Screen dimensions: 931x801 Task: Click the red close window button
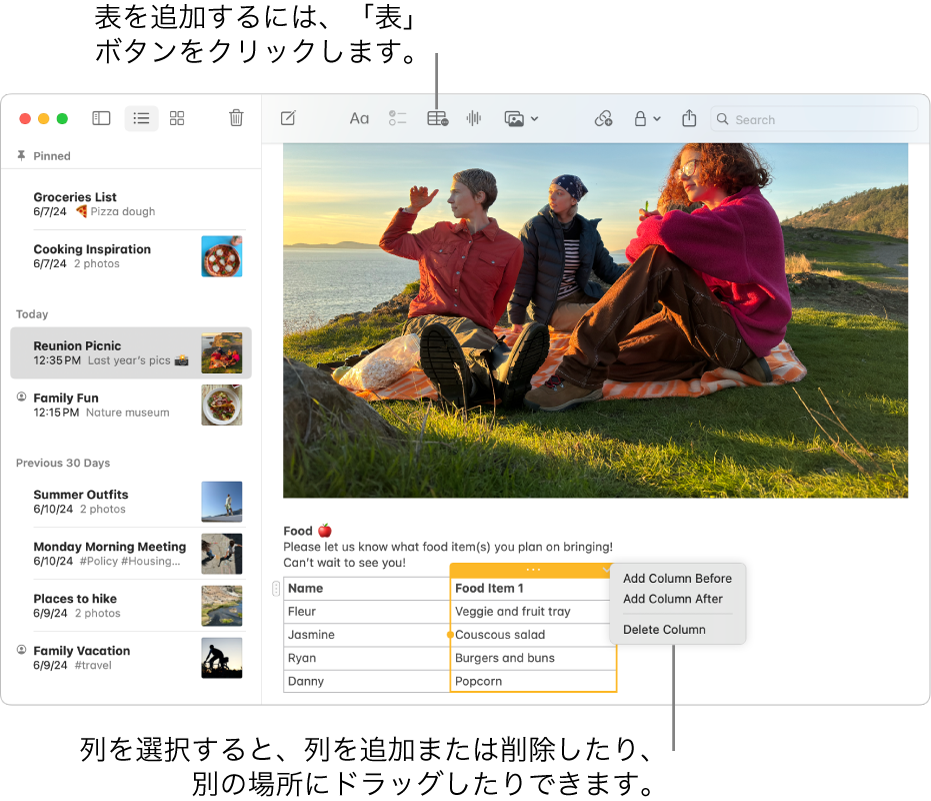[25, 119]
